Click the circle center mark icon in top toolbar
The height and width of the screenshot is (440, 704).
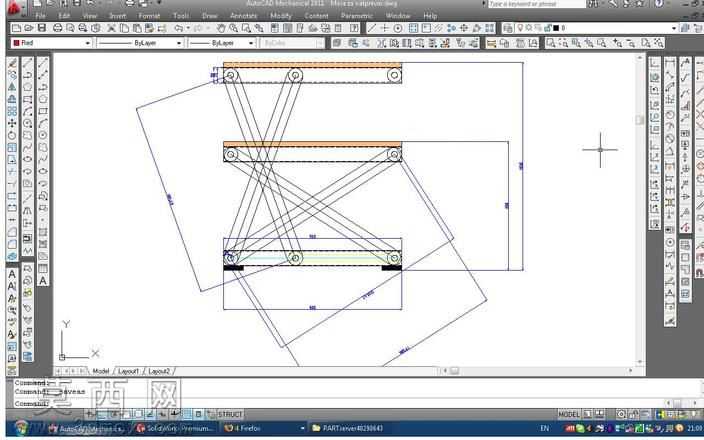[397, 28]
